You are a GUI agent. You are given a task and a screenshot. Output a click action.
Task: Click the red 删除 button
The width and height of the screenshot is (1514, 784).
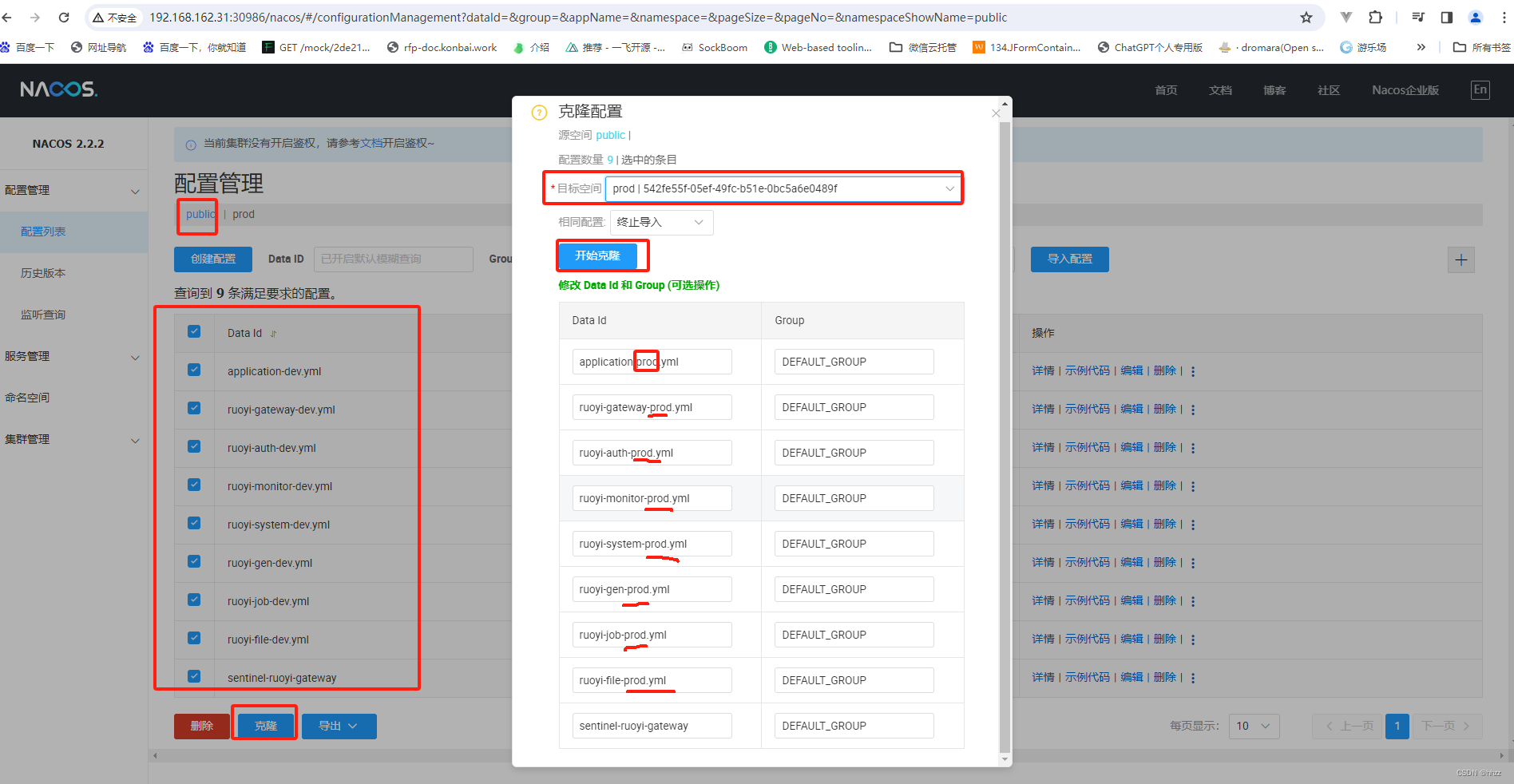pos(202,726)
